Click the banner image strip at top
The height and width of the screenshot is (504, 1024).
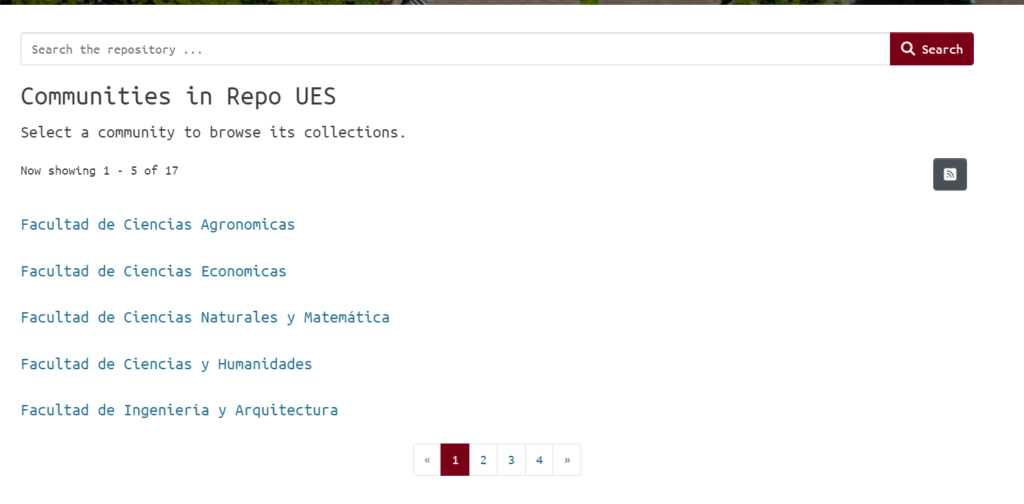[512, 2]
